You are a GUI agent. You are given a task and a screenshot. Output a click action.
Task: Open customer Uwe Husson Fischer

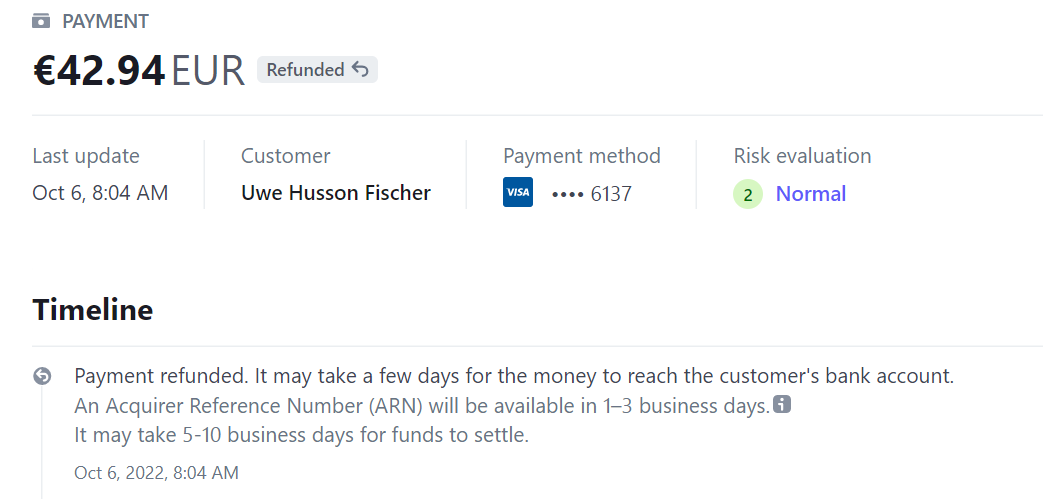(336, 193)
